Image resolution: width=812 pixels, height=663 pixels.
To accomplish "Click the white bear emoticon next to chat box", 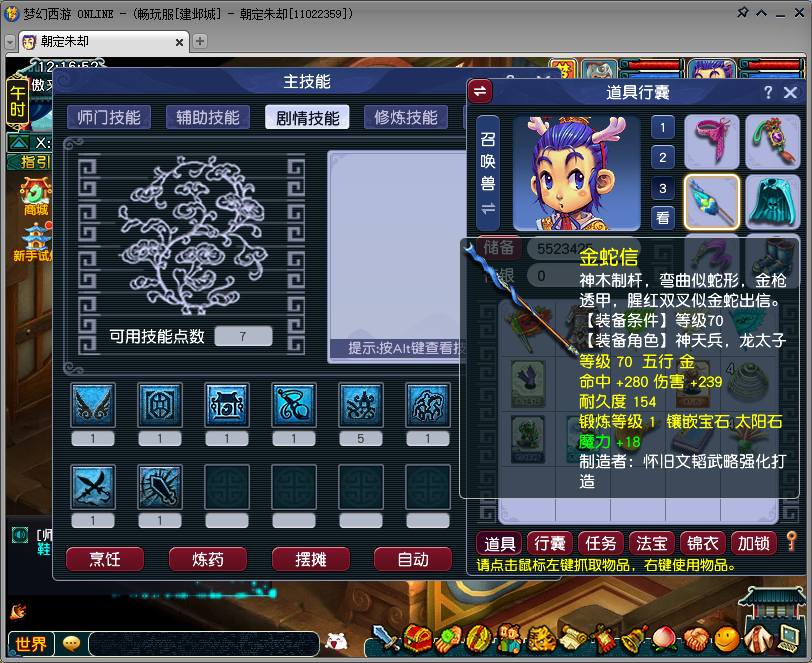I will pos(336,642).
